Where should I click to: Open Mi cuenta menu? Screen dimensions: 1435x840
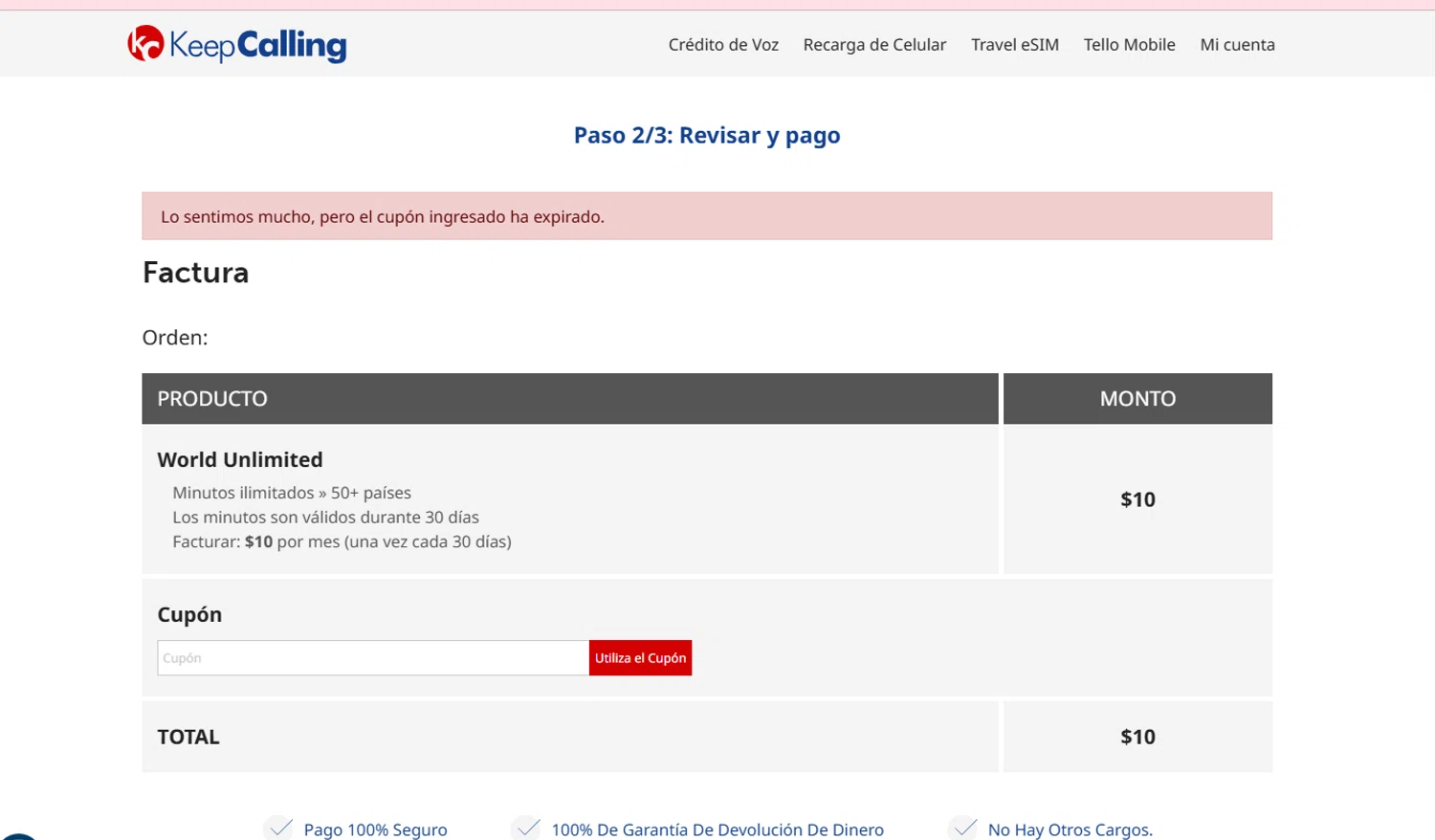click(1237, 45)
